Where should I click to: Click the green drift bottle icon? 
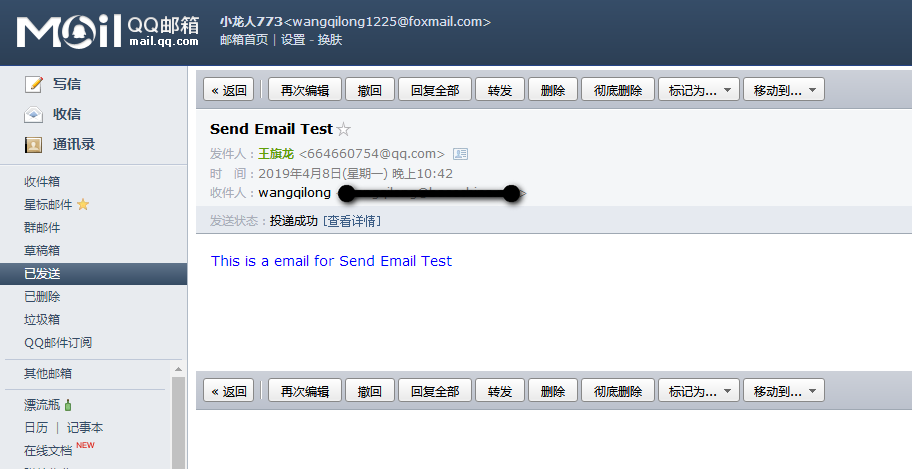(68, 404)
